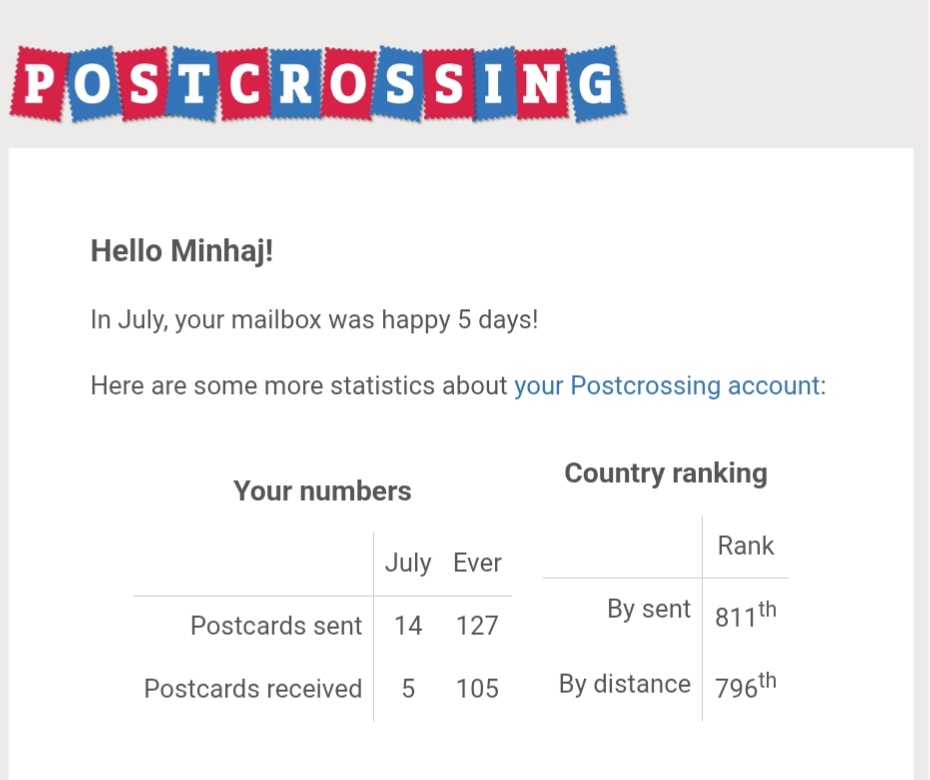Image resolution: width=930 pixels, height=780 pixels.
Task: Click the July received value 5
Action: 408,689
